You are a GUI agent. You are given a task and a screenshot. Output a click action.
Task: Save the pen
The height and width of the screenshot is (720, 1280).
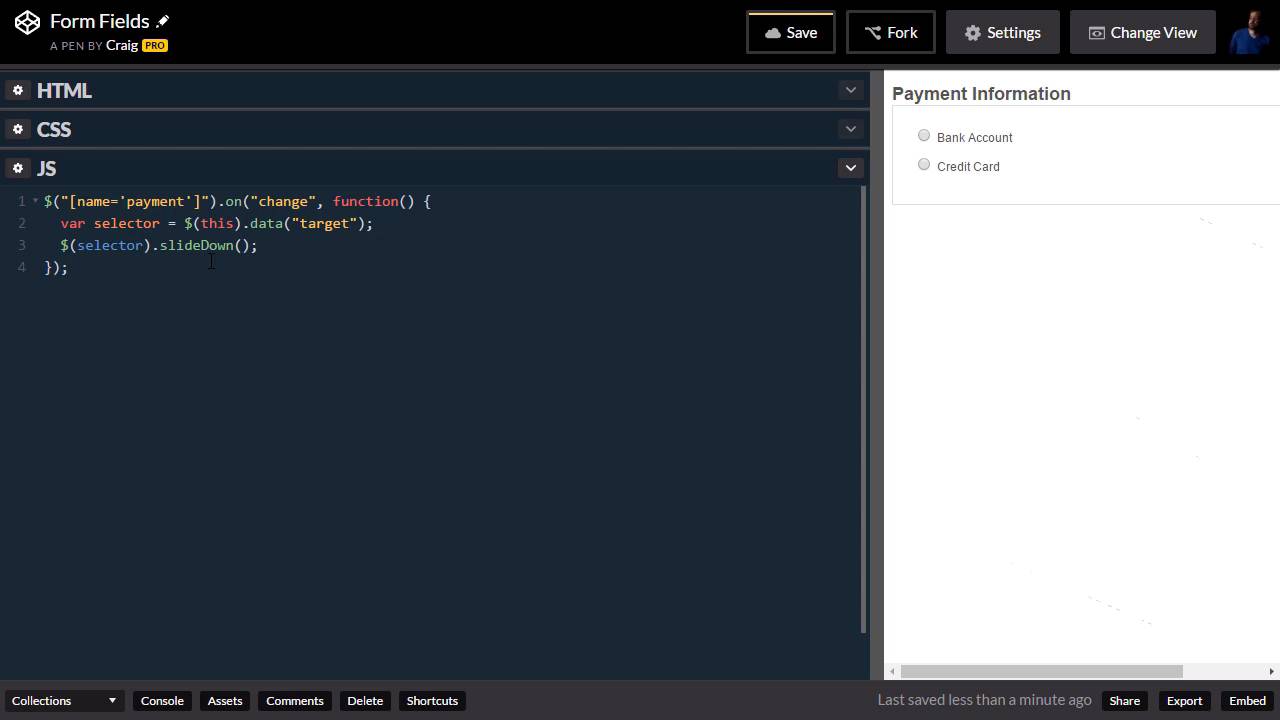point(790,33)
